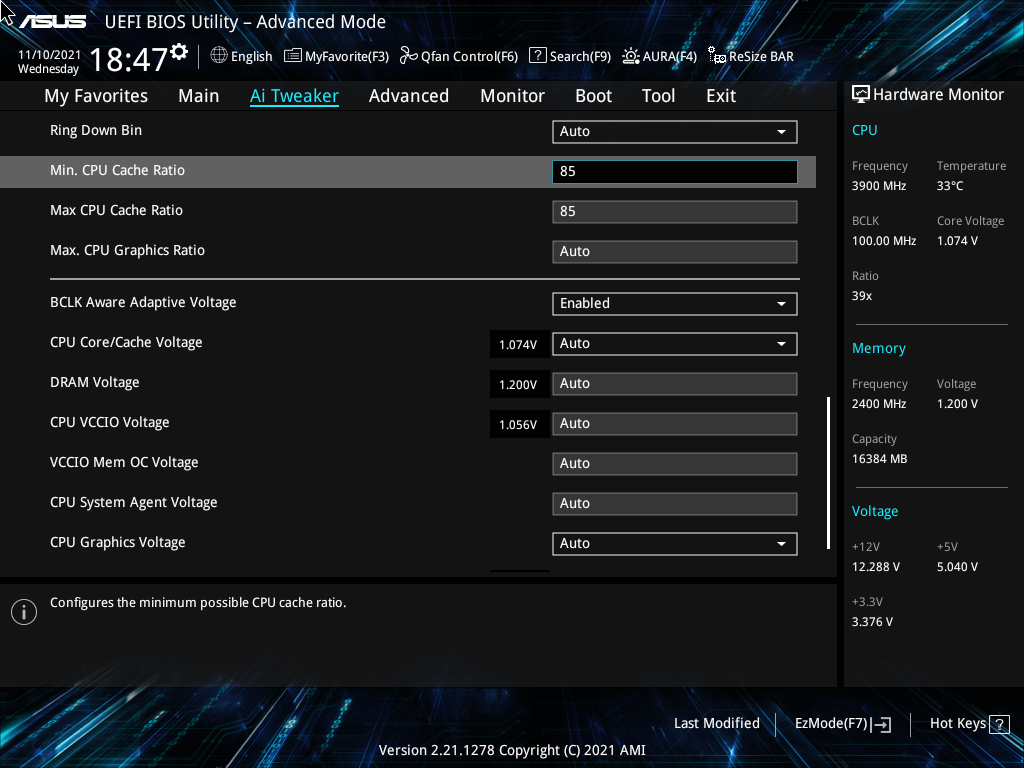Click the 33°C temperature value

[x=950, y=185]
